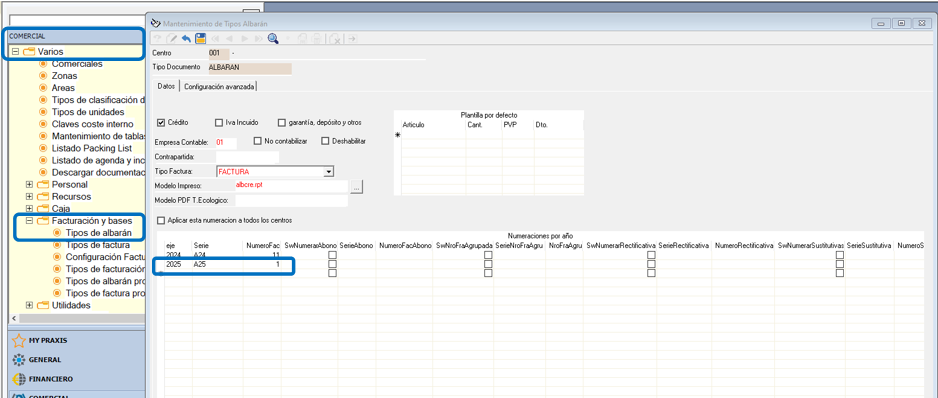Screen dimensions: 938x398
Task: Expand the Recursos folder node
Action: 29,196
